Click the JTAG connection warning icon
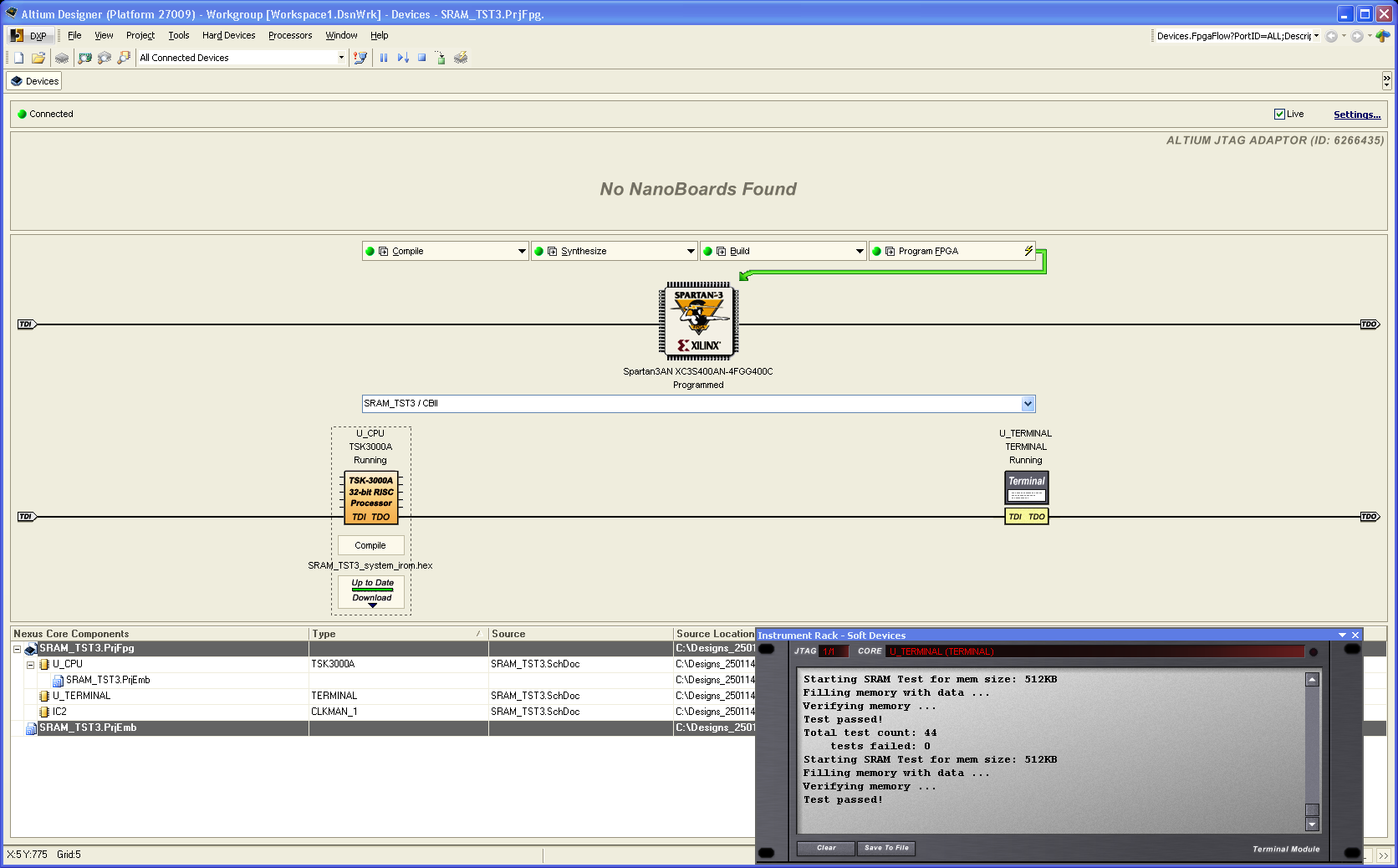 tap(360, 58)
